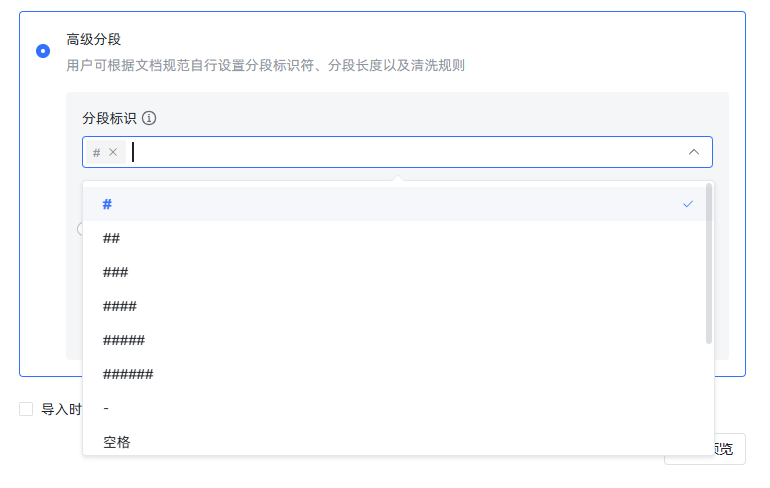Choose the 空格 option
Viewport: 770px width, 488px height.
click(117, 441)
